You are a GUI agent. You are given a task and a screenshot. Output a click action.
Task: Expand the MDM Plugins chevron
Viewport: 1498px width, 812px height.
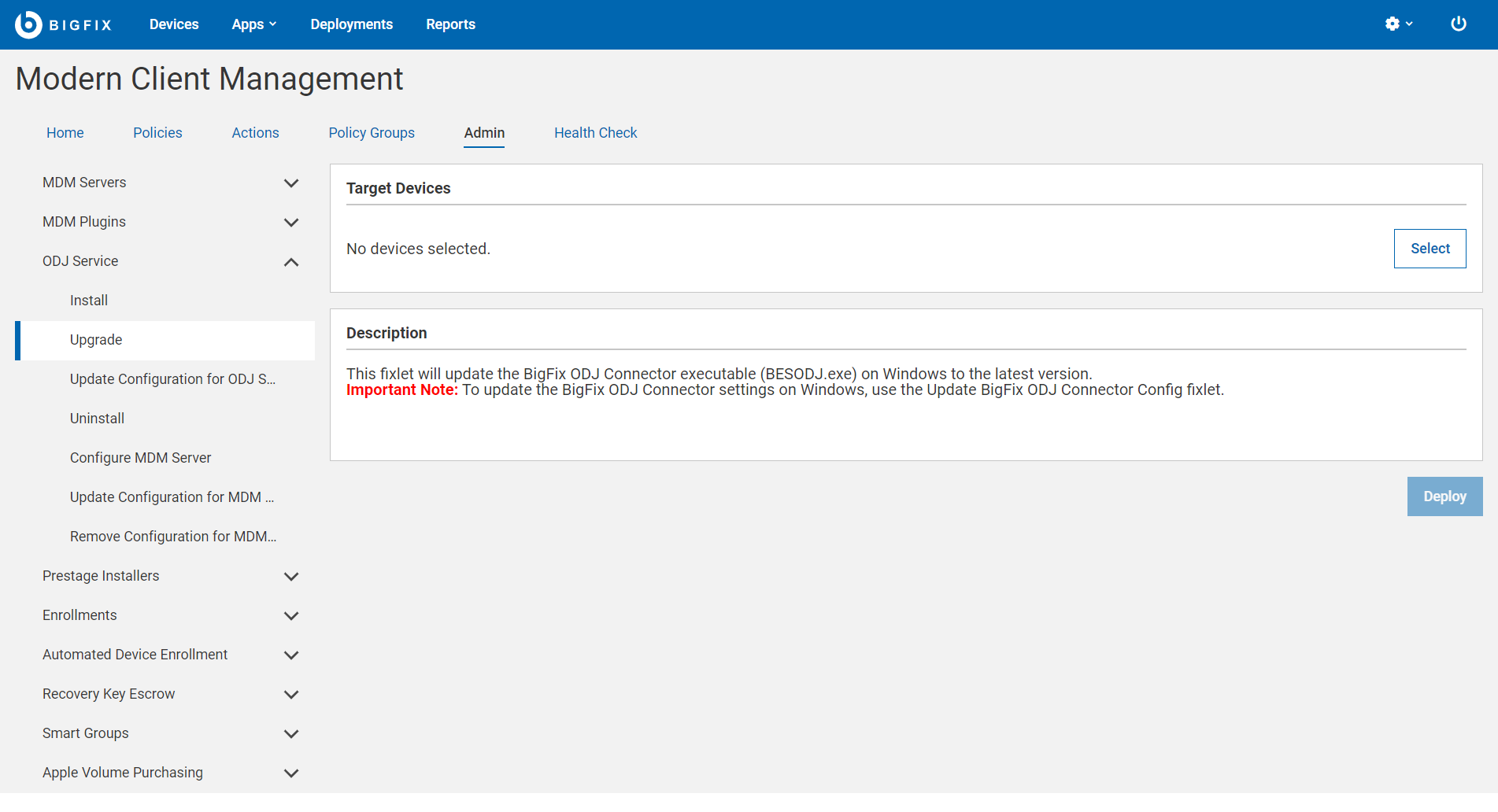click(x=290, y=223)
